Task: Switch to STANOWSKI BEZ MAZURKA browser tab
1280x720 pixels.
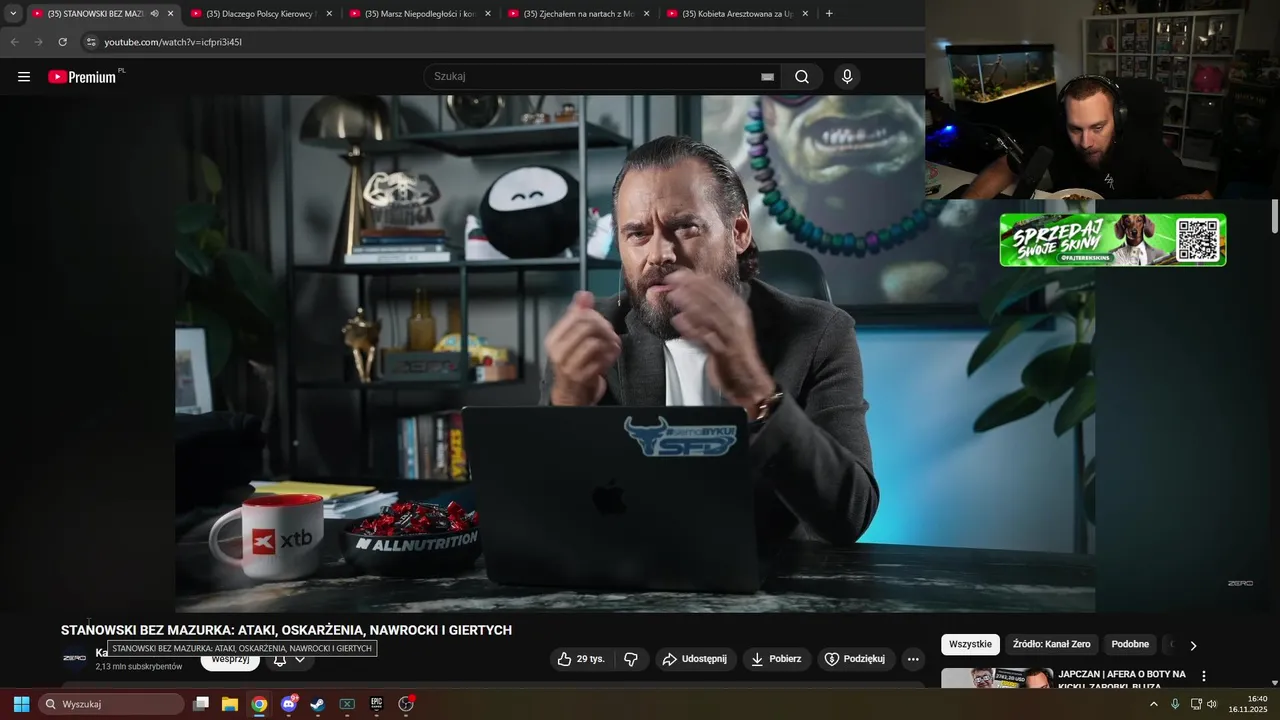Action: pos(95,14)
